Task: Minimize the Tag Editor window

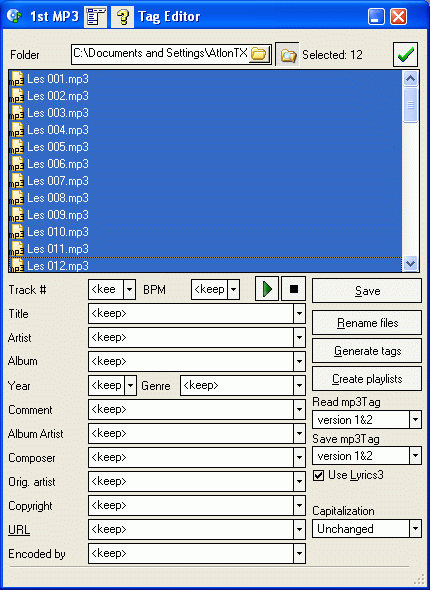Action: (x=376, y=17)
